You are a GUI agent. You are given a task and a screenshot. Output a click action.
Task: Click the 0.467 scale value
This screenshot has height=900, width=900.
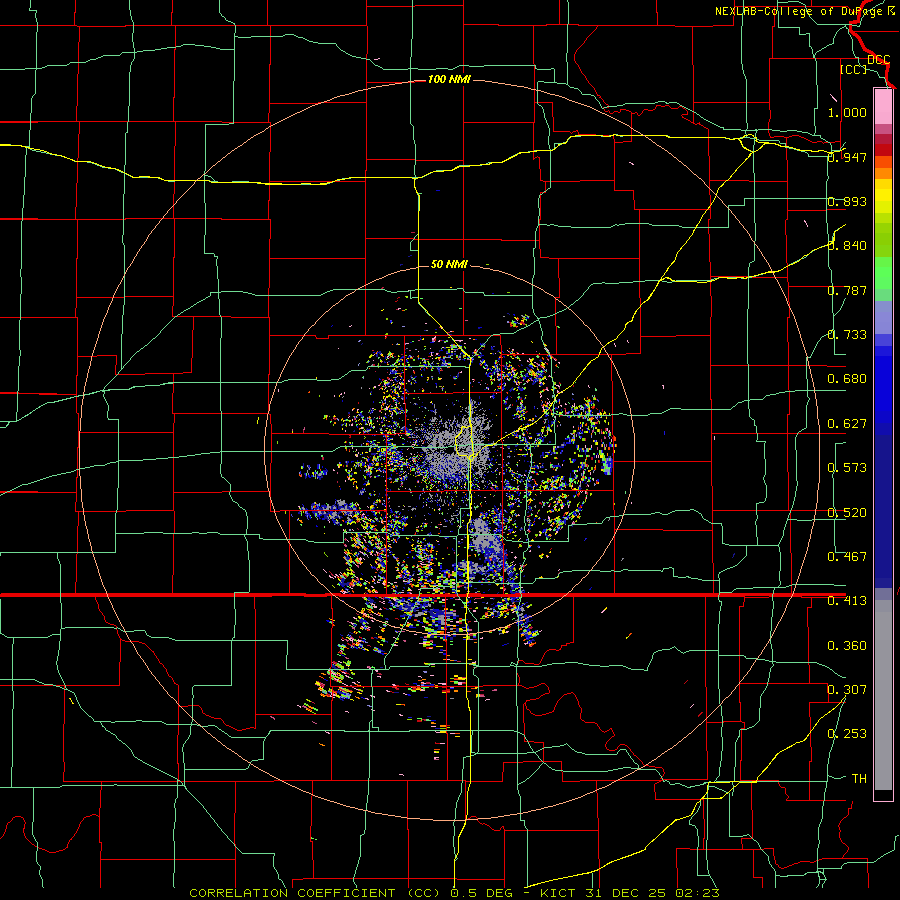pyautogui.click(x=847, y=557)
